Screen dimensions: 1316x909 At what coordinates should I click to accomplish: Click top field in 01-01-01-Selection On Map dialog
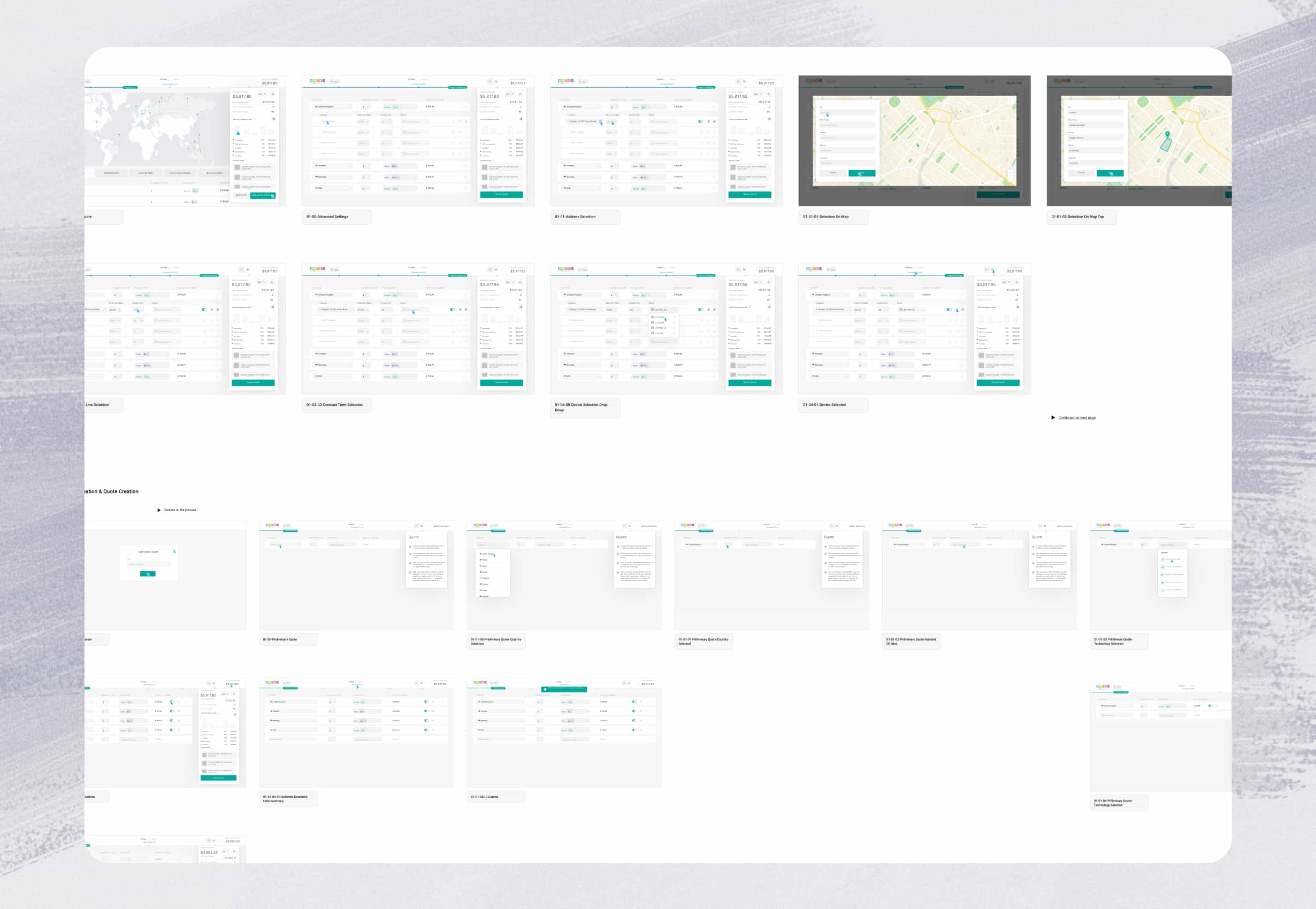(x=848, y=112)
